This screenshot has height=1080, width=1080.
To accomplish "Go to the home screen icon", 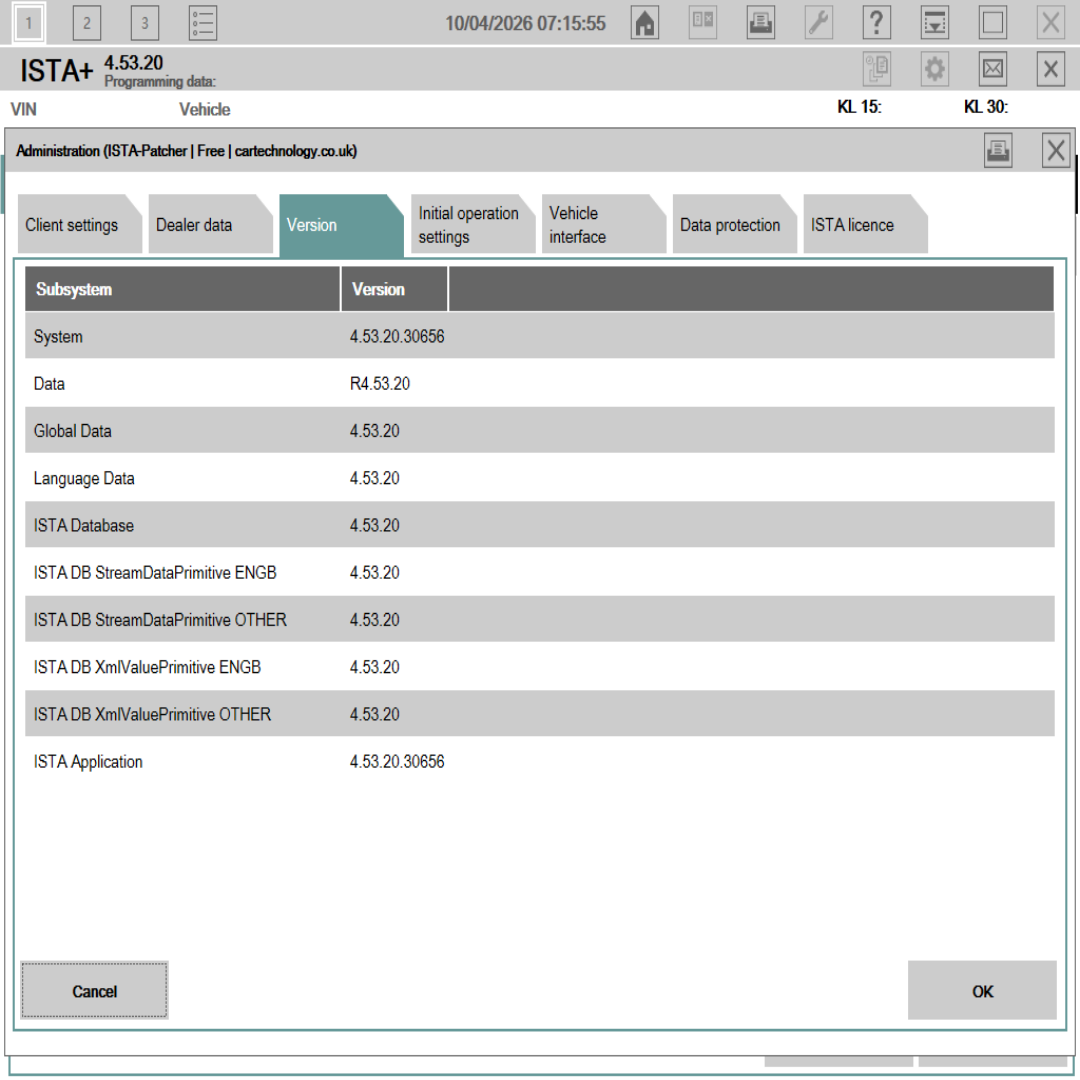I will [645, 23].
